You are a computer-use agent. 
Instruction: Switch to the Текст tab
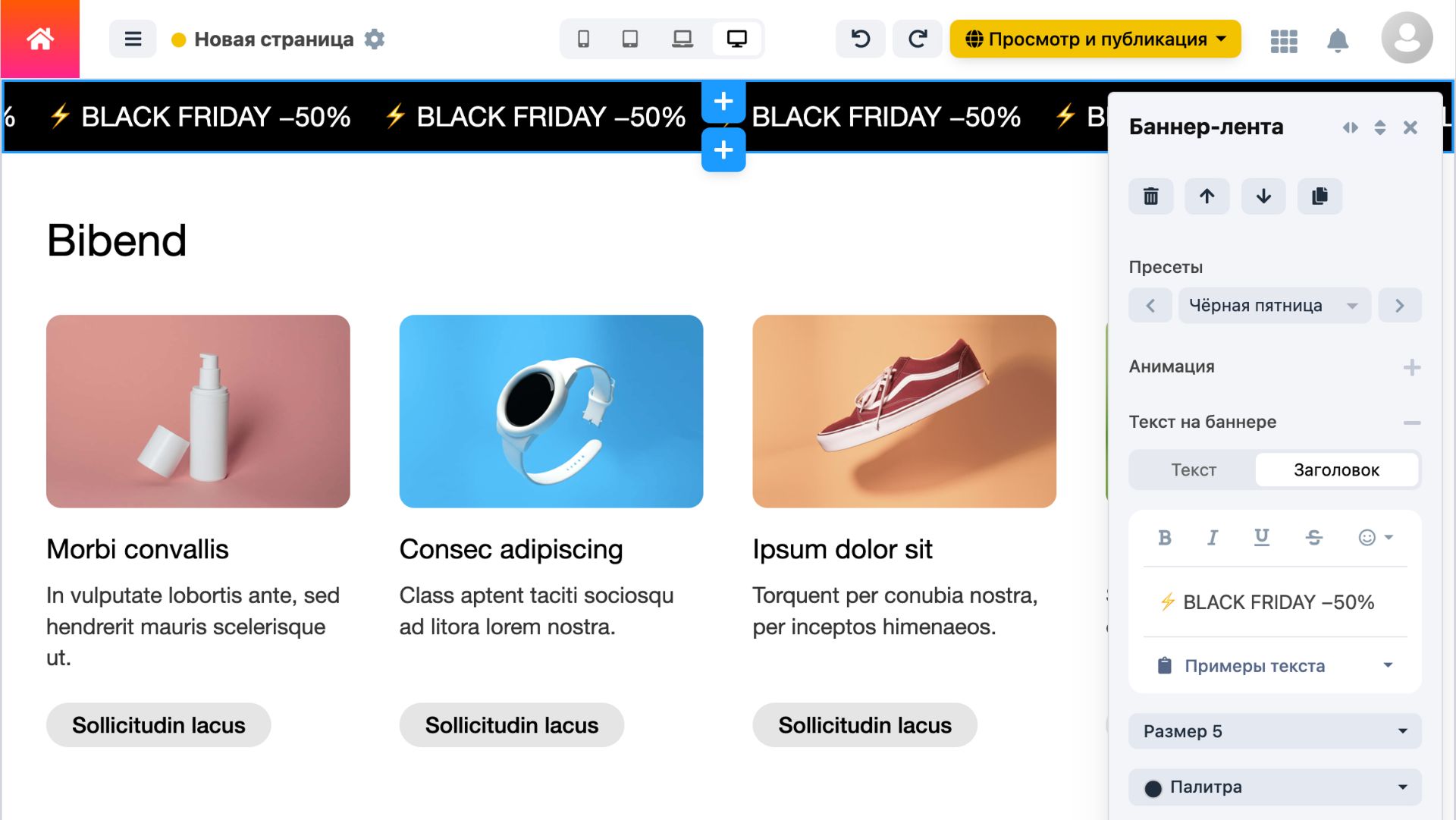1193,470
